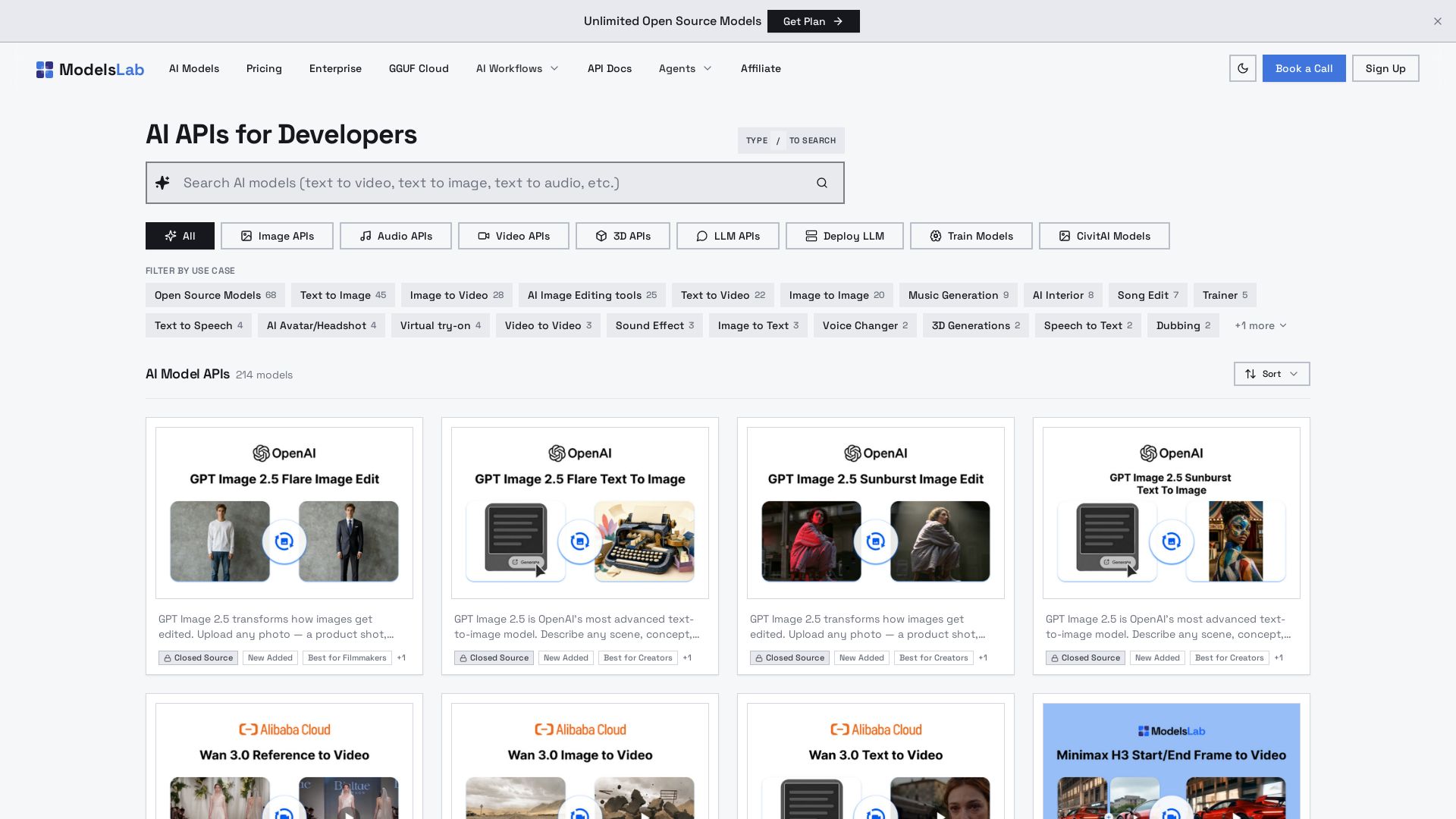Filter by AI Image Editing tools
Image resolution: width=1456 pixels, height=819 pixels.
[592, 295]
